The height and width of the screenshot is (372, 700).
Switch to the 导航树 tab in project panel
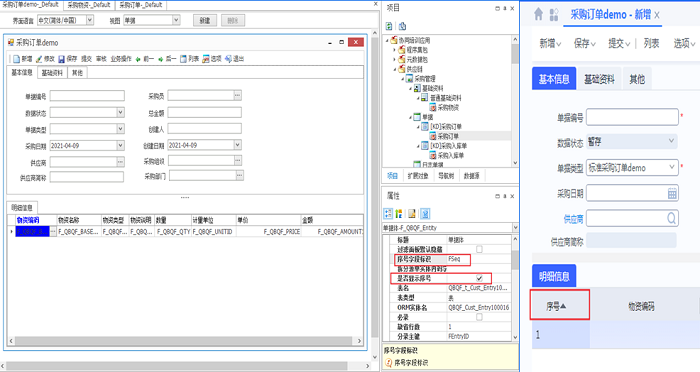(446, 176)
